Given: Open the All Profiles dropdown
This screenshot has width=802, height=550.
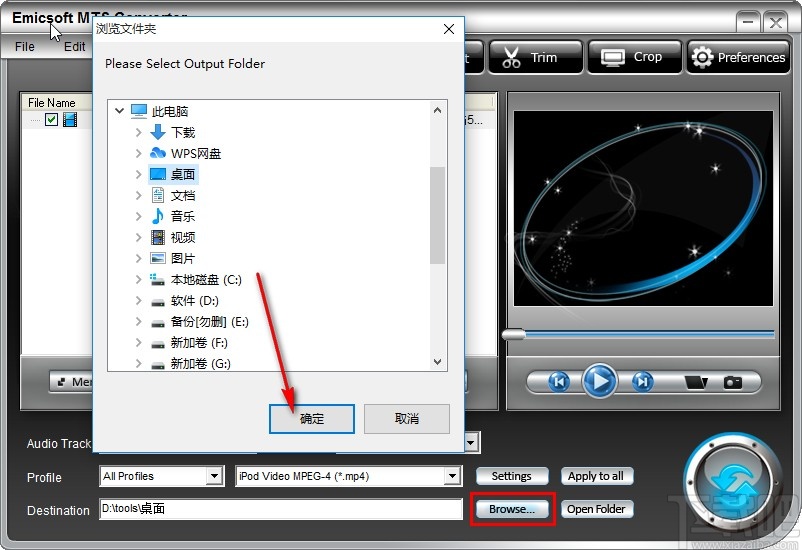Looking at the screenshot, I should coord(215,476).
